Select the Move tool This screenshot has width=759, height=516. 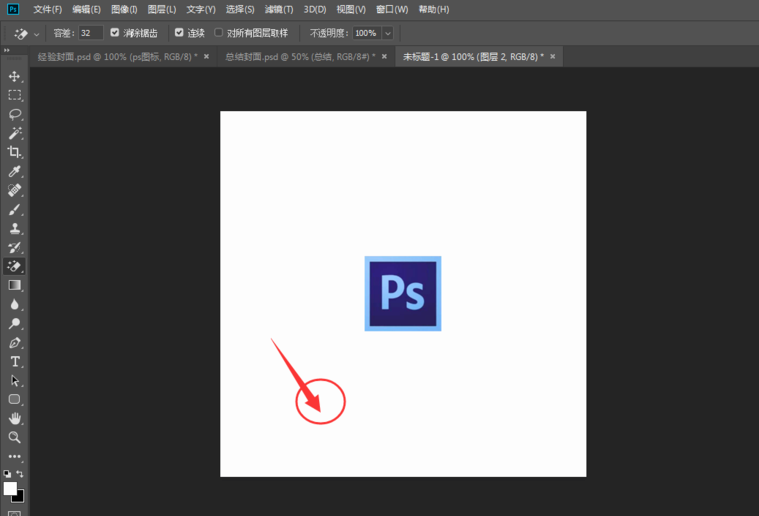click(x=15, y=76)
